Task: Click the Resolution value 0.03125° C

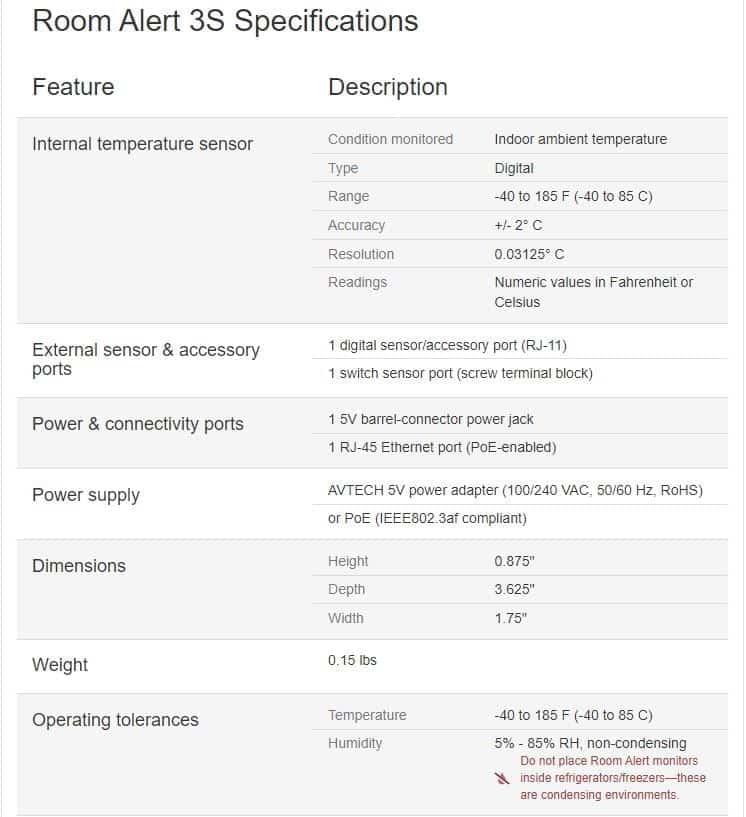Action: pyautogui.click(x=529, y=254)
